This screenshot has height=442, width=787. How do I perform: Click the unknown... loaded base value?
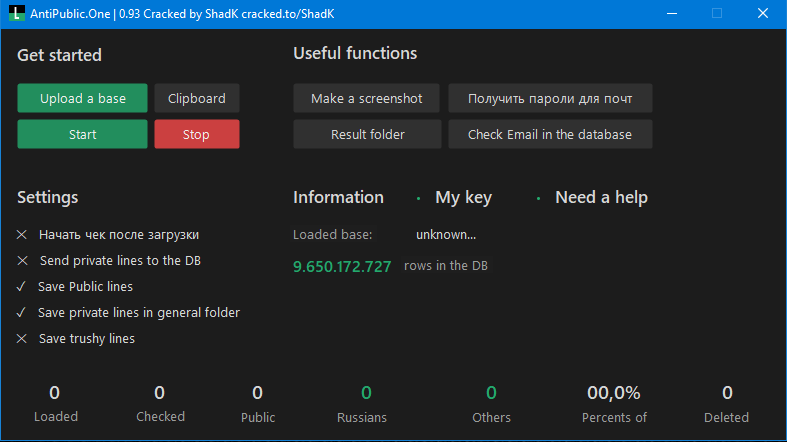(446, 234)
